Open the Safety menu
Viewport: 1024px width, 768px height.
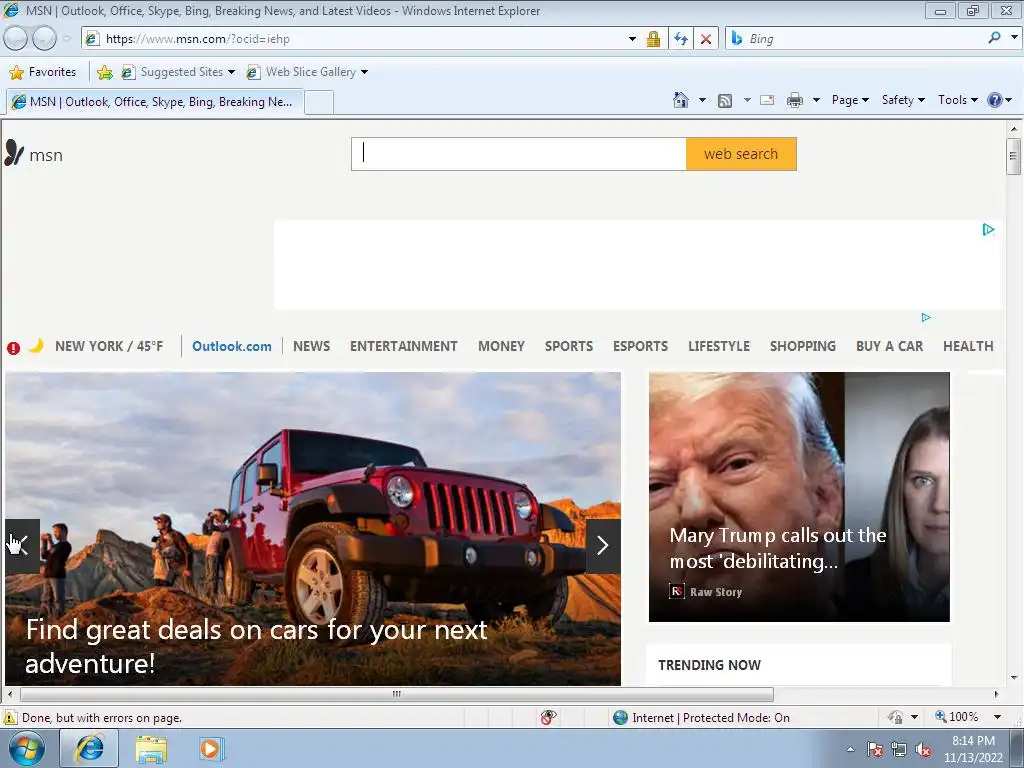pyautogui.click(x=903, y=100)
